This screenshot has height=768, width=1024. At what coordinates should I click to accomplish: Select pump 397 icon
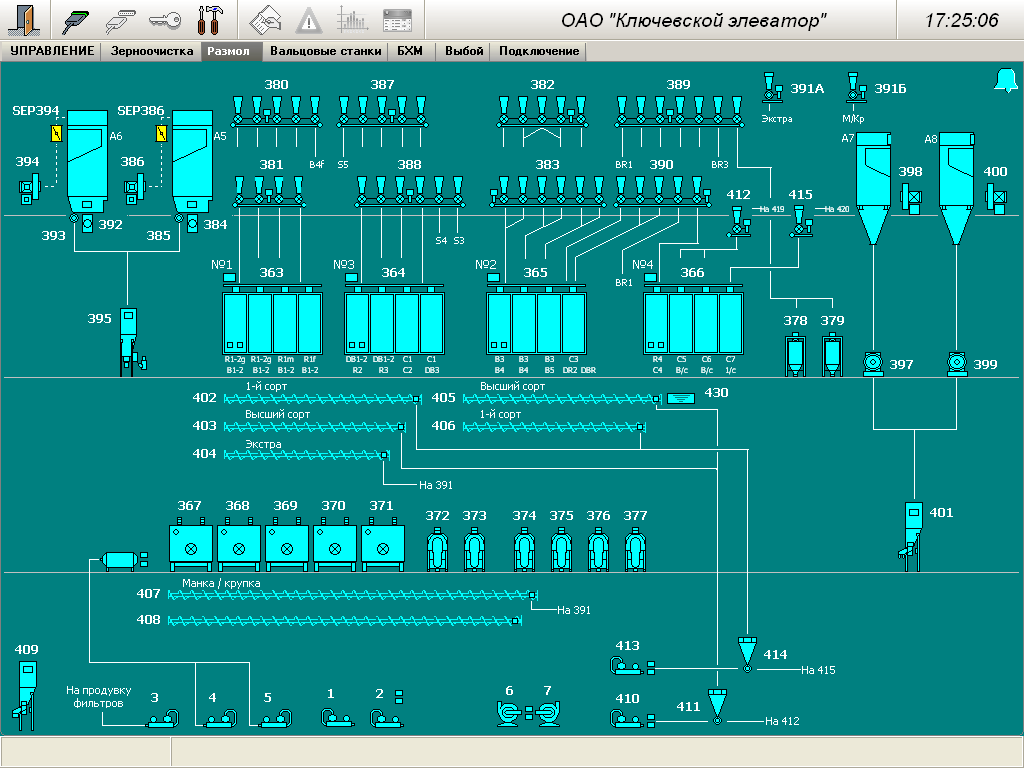point(874,364)
